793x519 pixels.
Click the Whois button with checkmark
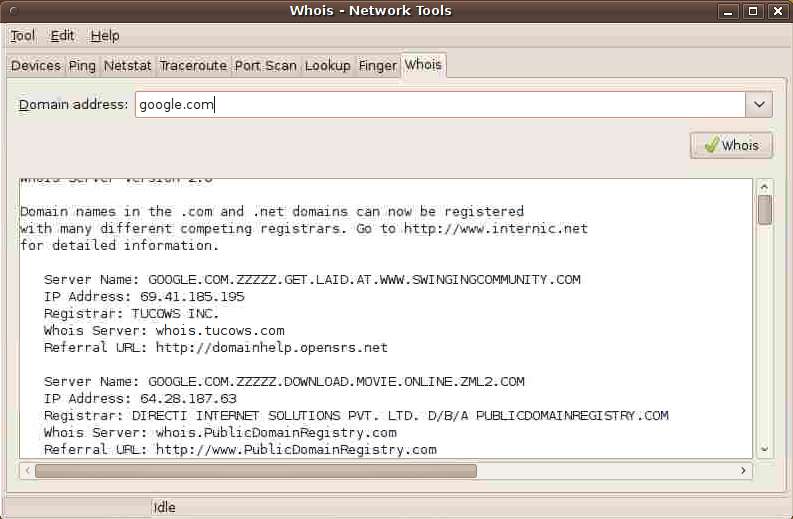pyautogui.click(x=731, y=146)
